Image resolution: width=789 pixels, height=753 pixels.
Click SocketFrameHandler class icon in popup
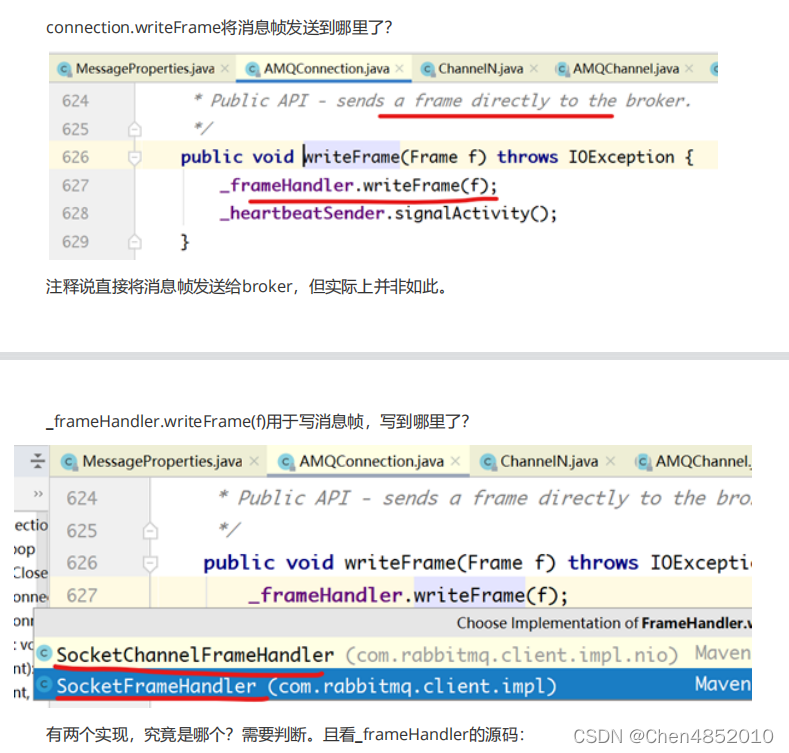[x=45, y=684]
